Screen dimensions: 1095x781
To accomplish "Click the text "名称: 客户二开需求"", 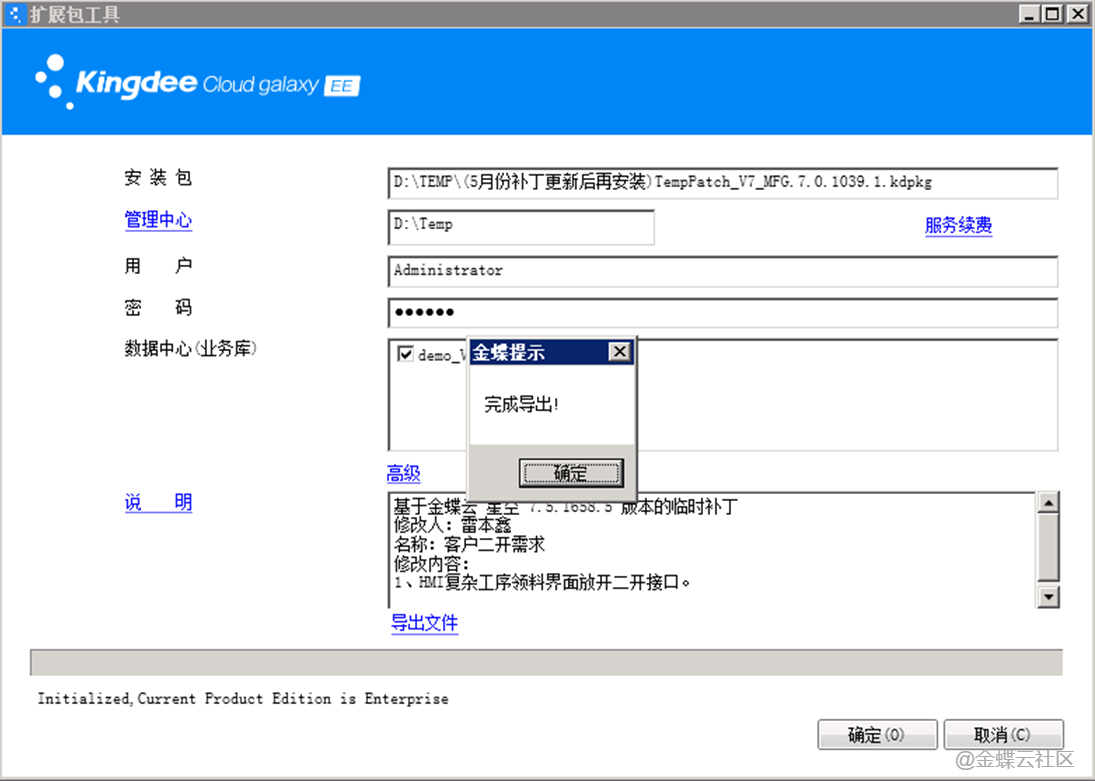I will pyautogui.click(x=469, y=544).
